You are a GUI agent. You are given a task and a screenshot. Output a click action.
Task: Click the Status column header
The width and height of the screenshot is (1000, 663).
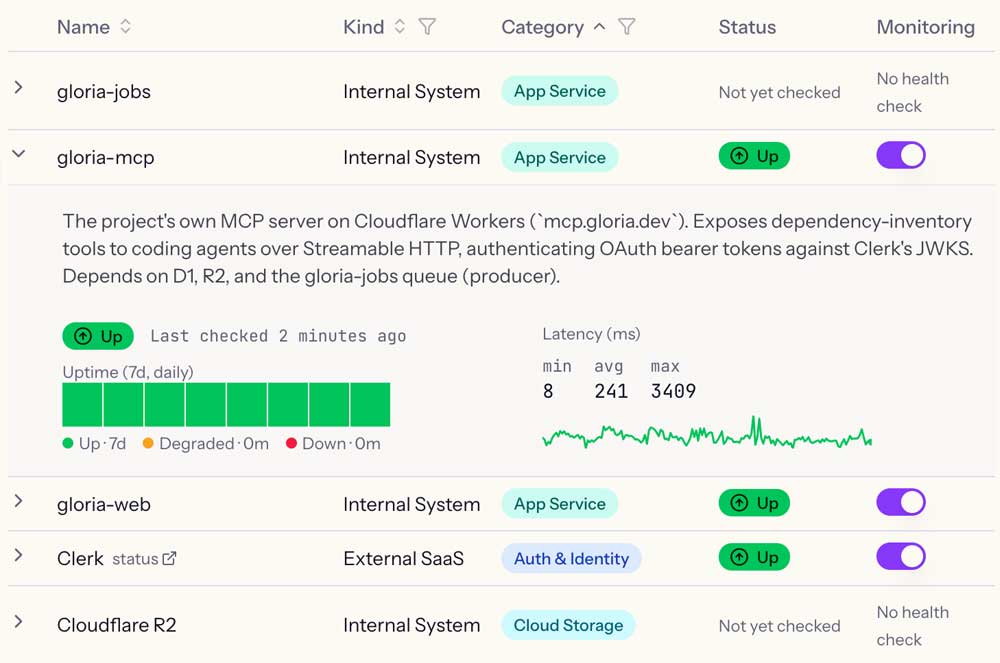[747, 27]
